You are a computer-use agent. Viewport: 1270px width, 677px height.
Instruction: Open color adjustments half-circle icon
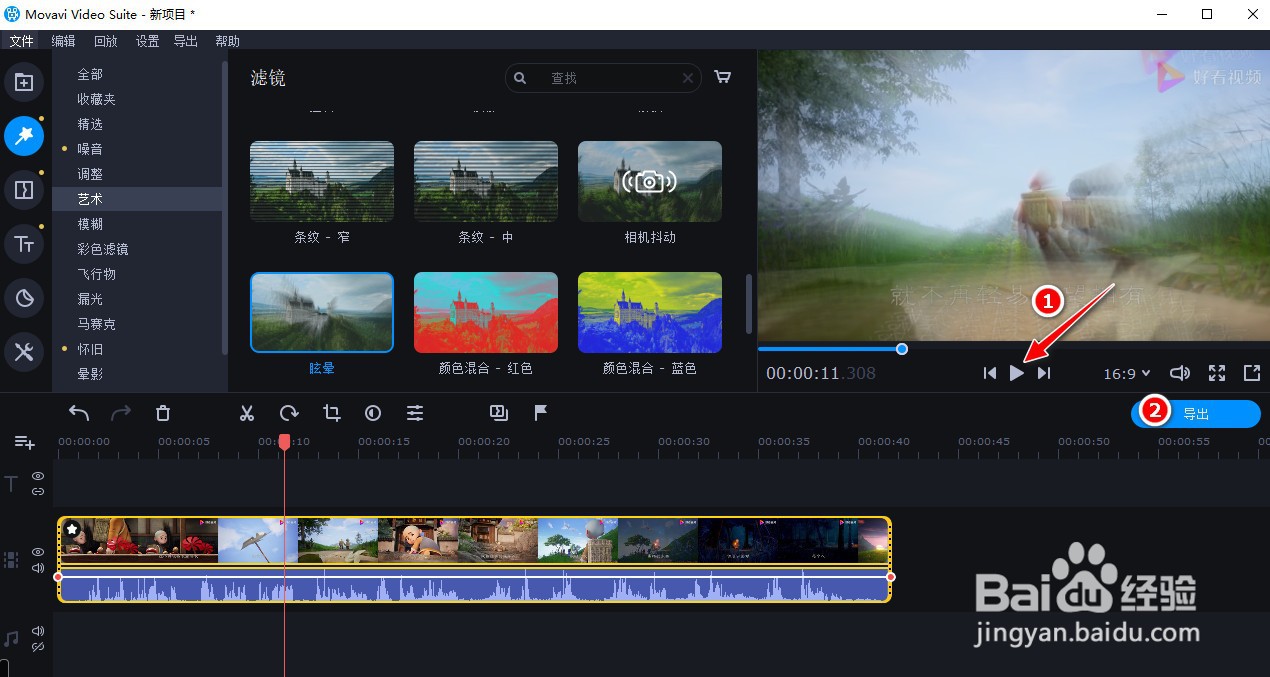coord(373,412)
